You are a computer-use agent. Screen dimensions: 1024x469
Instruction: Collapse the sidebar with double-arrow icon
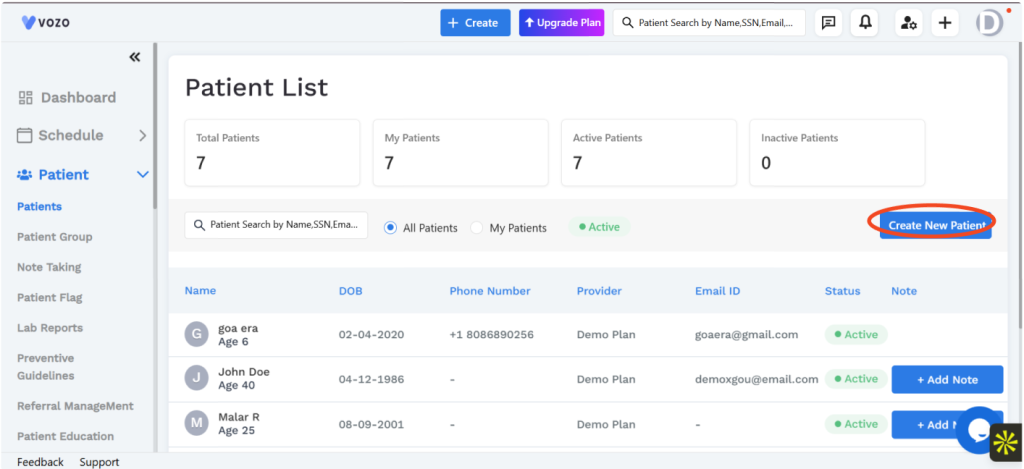coord(135,57)
